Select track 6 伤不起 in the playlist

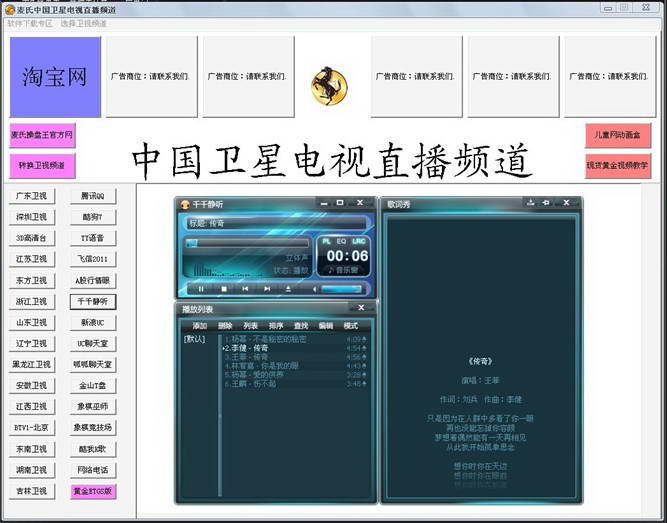point(294,384)
